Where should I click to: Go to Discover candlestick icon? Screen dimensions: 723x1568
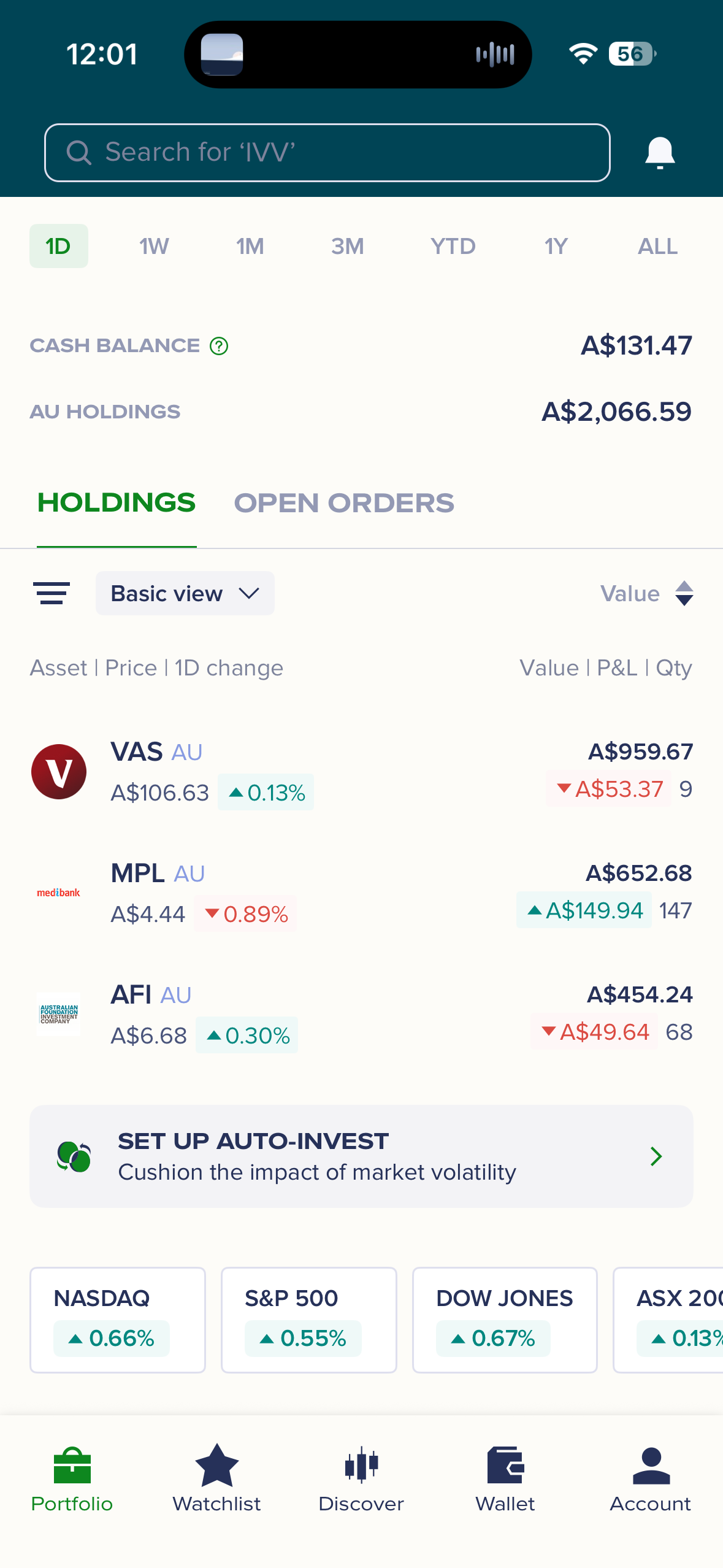point(361,1465)
